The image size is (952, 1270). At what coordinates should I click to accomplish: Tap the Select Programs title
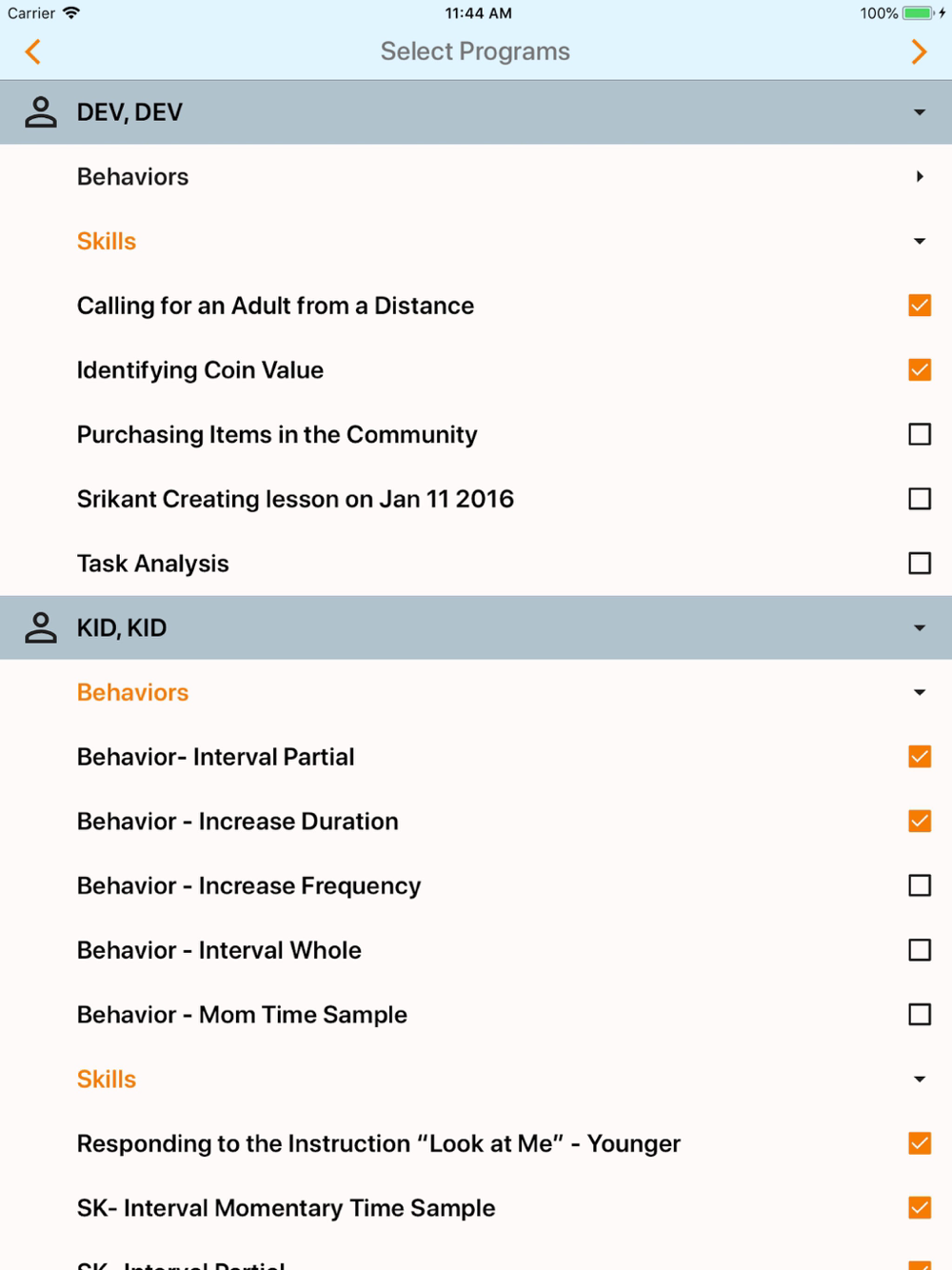(475, 51)
